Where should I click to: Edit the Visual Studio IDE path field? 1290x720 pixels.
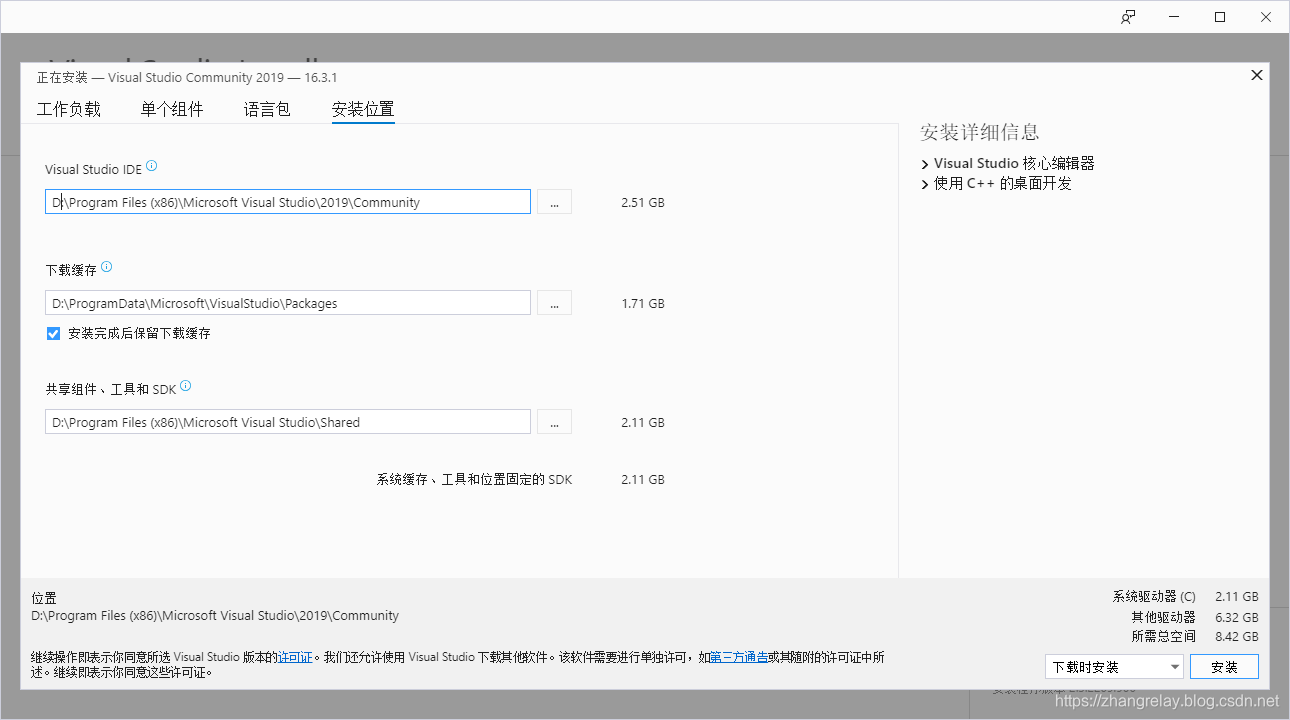click(288, 202)
